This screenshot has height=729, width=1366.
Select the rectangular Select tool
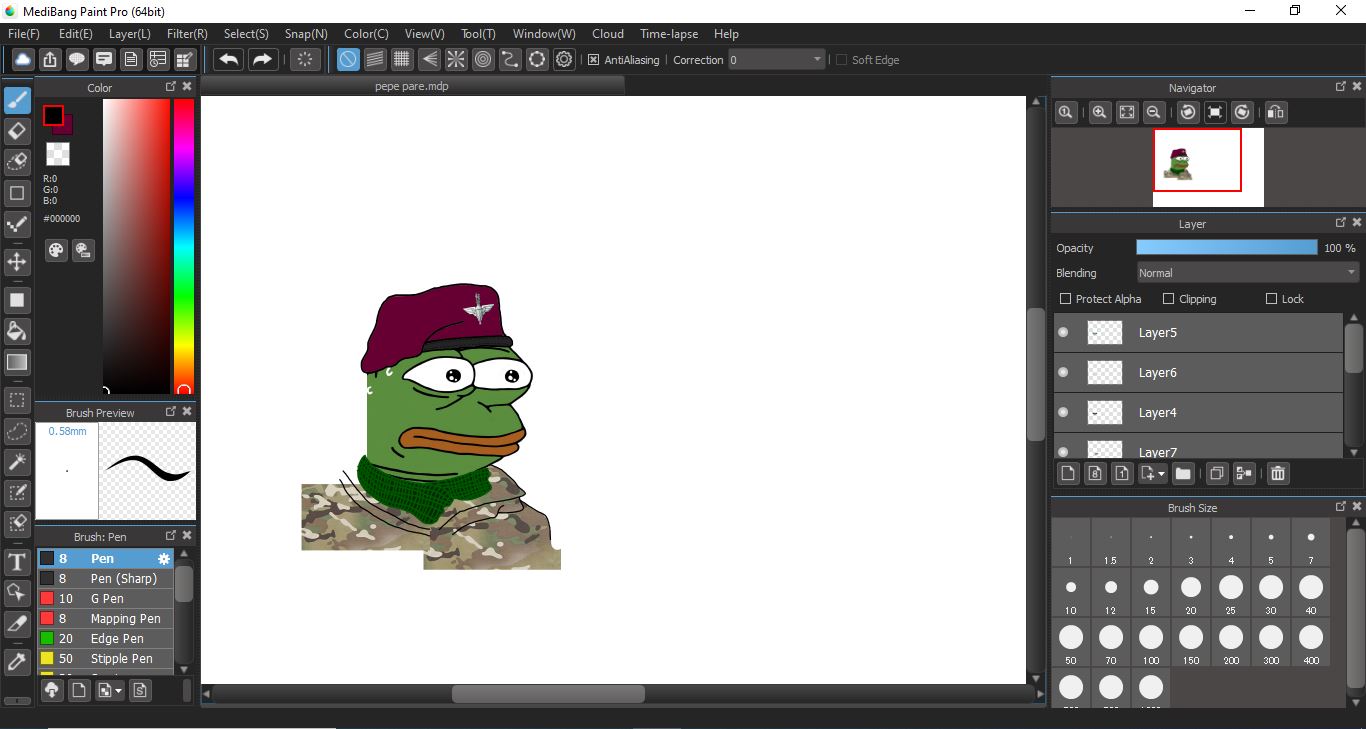(17, 401)
